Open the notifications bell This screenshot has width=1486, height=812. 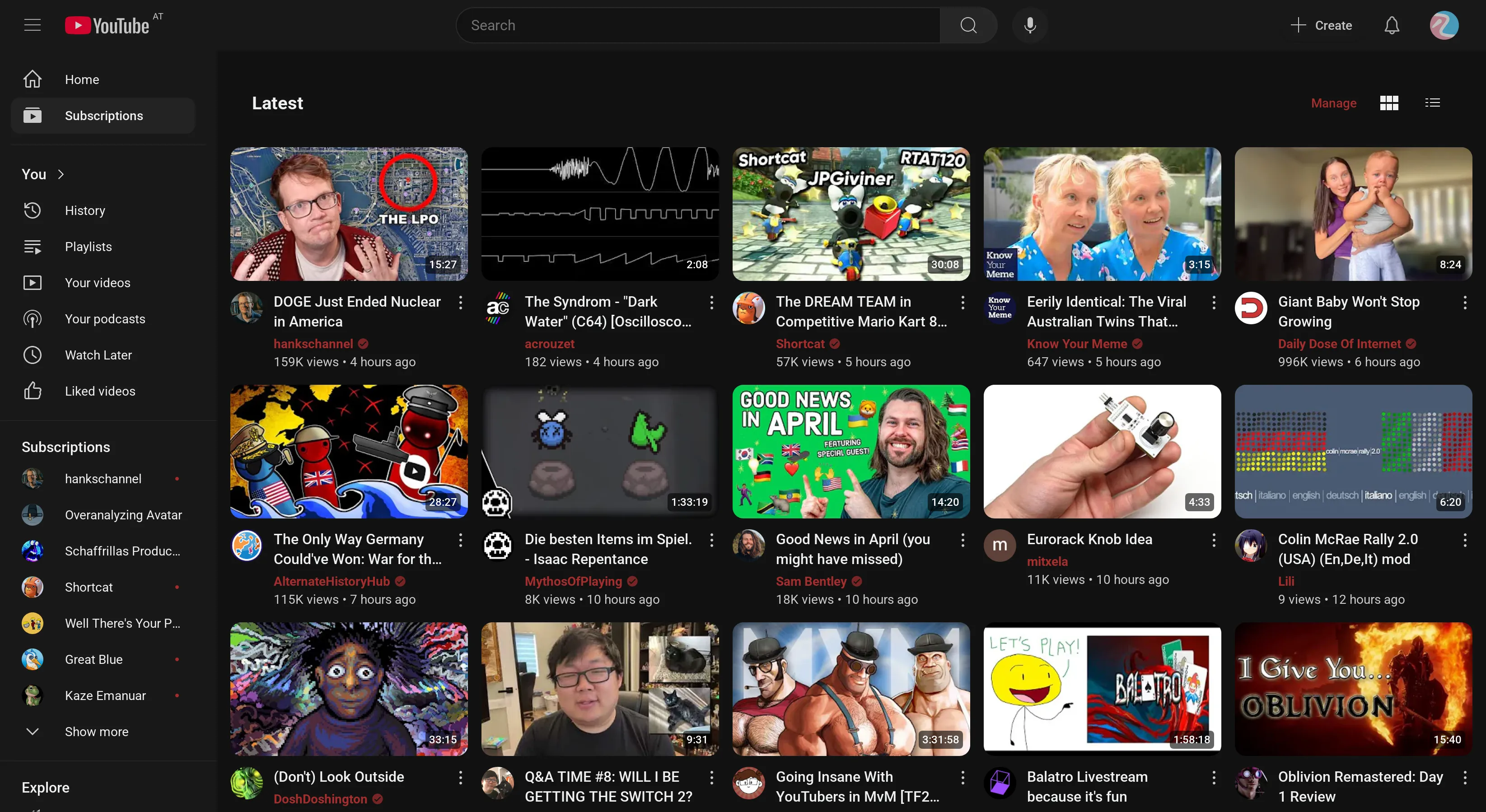coord(1392,25)
